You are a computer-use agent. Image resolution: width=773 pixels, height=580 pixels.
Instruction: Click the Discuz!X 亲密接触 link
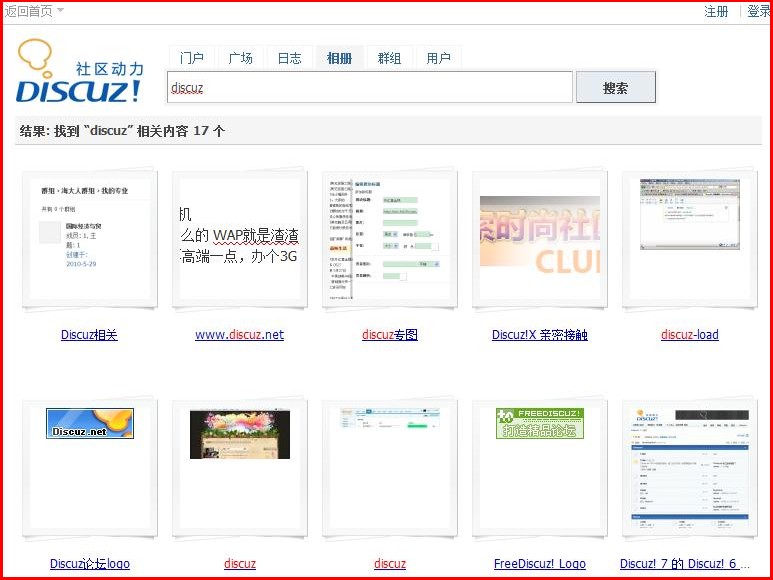[x=540, y=335]
